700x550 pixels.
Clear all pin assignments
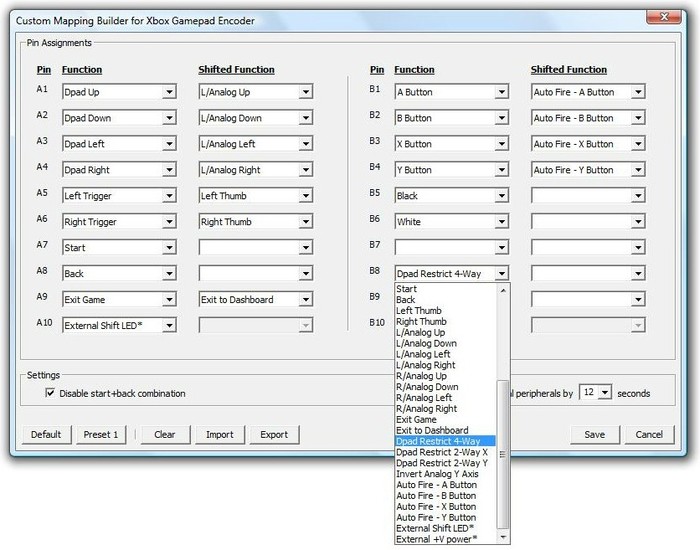point(165,434)
